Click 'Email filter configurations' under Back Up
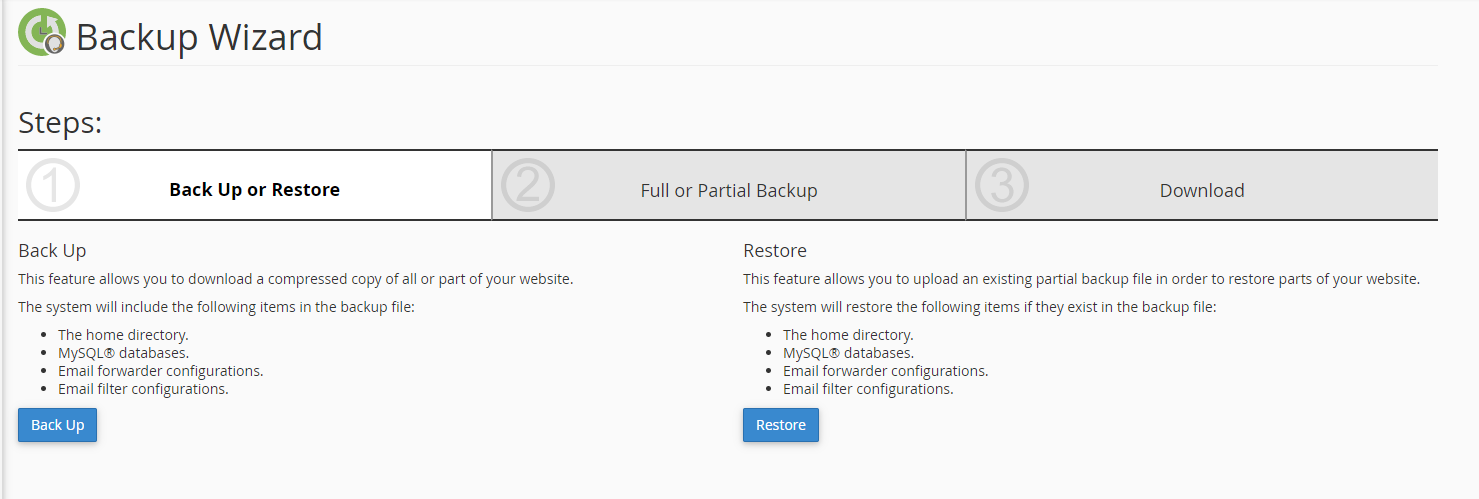The width and height of the screenshot is (1479, 499). point(143,389)
